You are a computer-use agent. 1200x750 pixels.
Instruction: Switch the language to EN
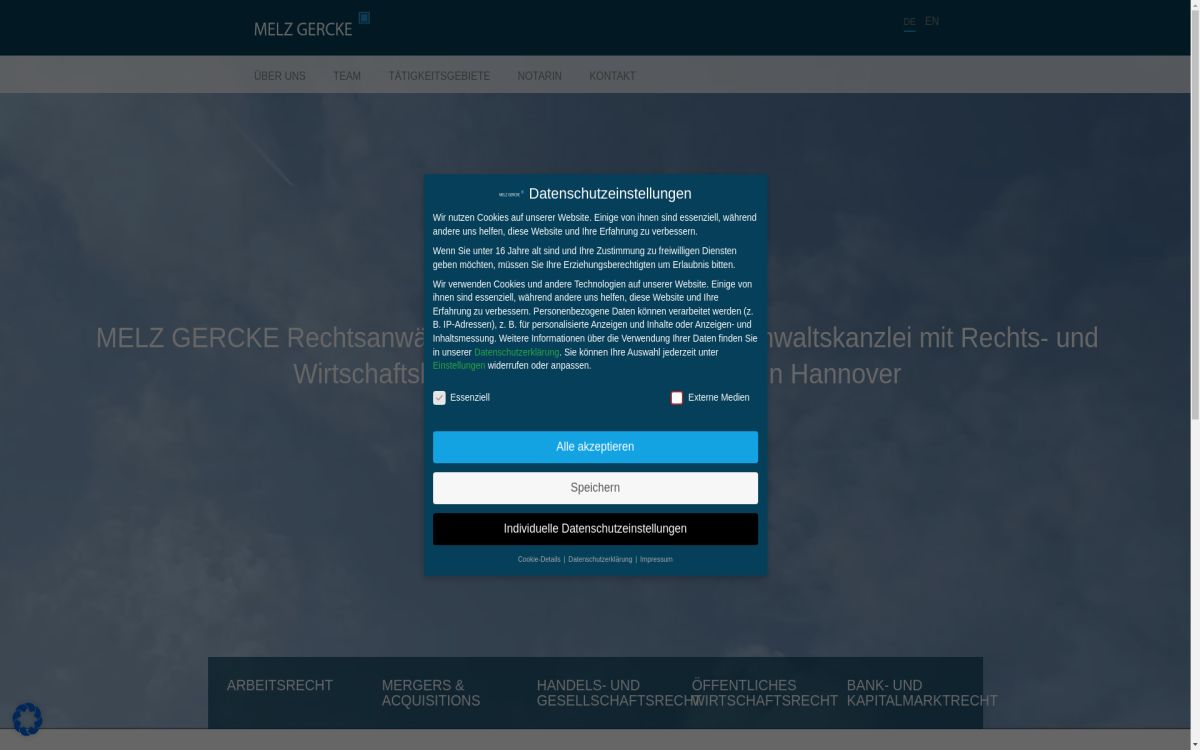(932, 21)
